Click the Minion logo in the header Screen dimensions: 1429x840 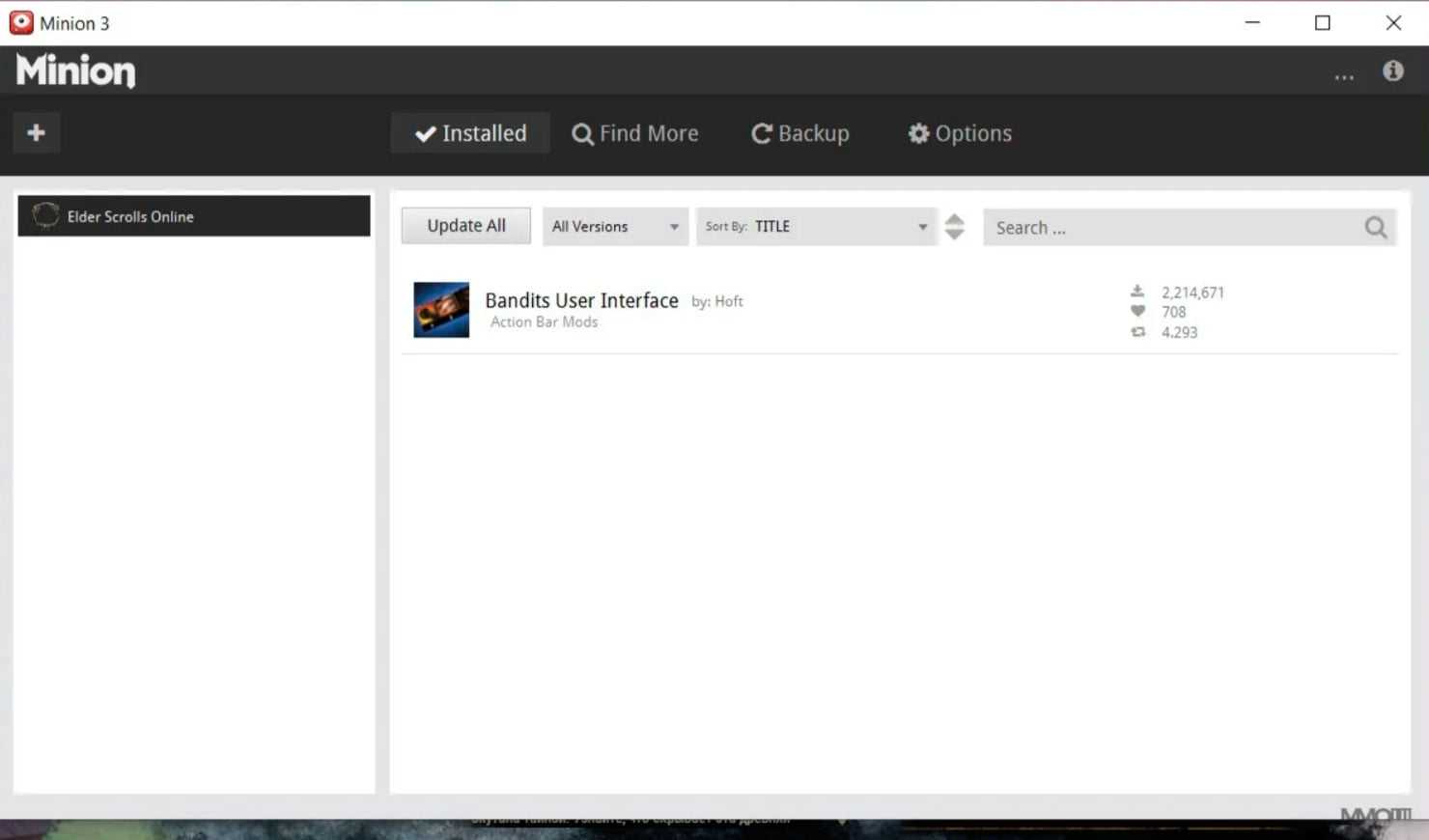tap(75, 70)
